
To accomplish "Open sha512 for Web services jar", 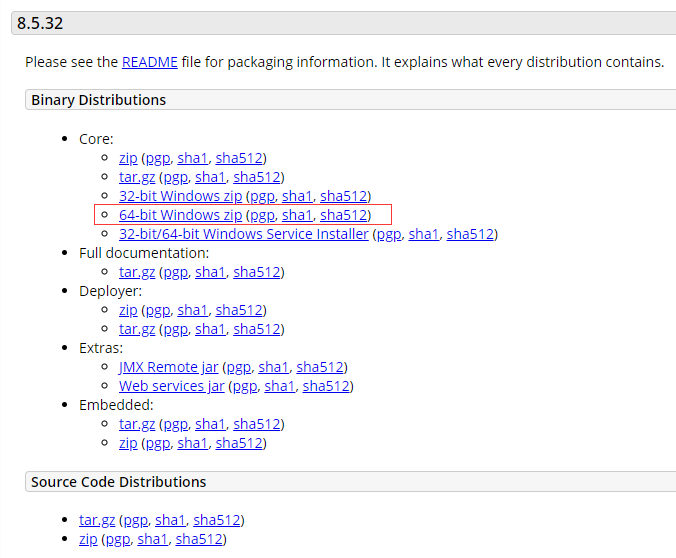I will pyautogui.click(x=326, y=386).
